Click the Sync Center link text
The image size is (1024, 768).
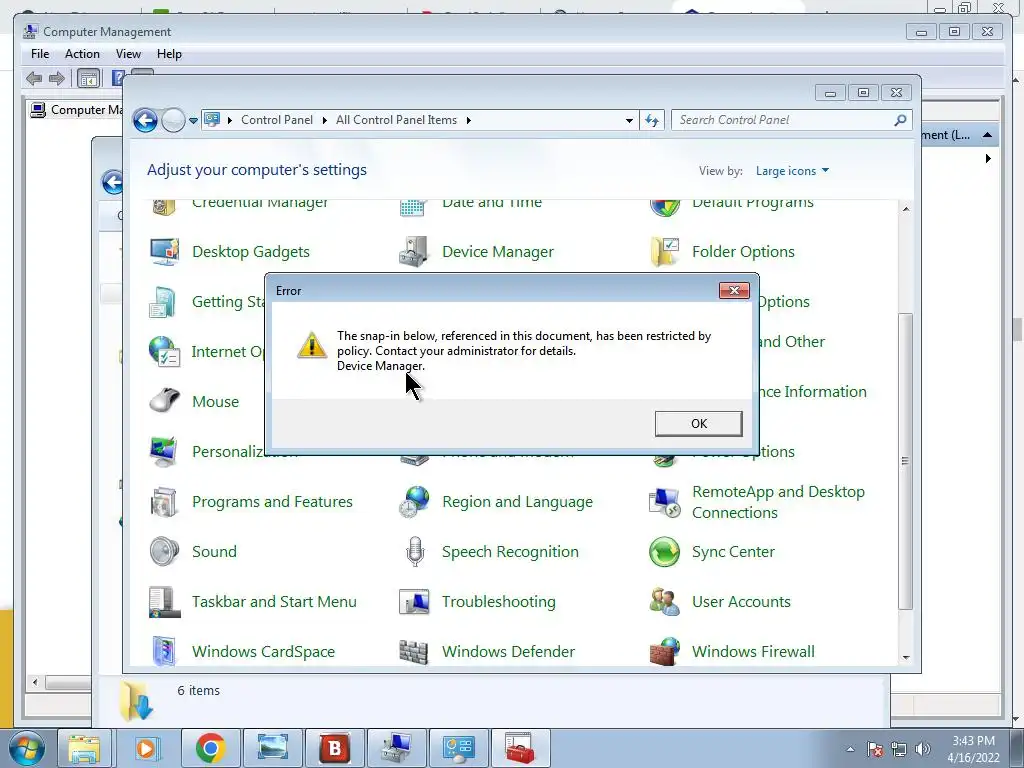[733, 552]
